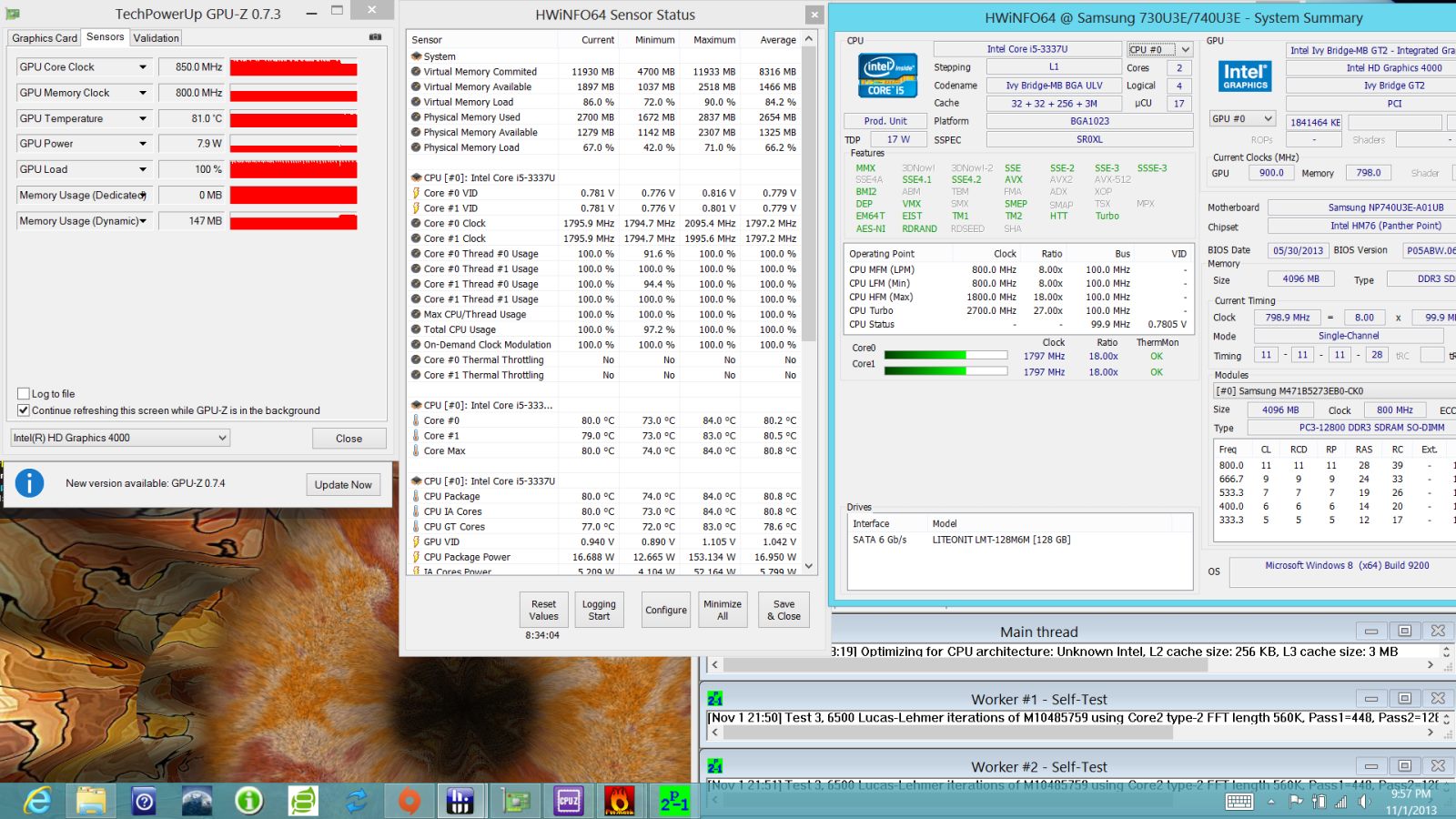The width and height of the screenshot is (1456, 819).
Task: Select the Physical Memory Load sensor row
Action: click(604, 147)
